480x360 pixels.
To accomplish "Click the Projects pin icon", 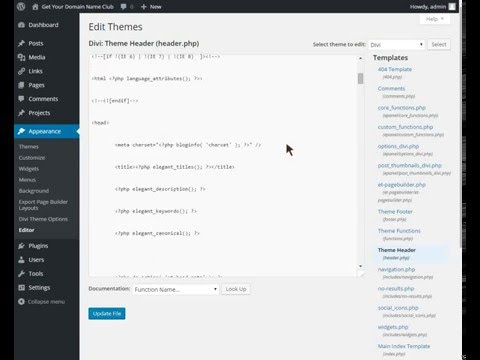I will click(21, 113).
